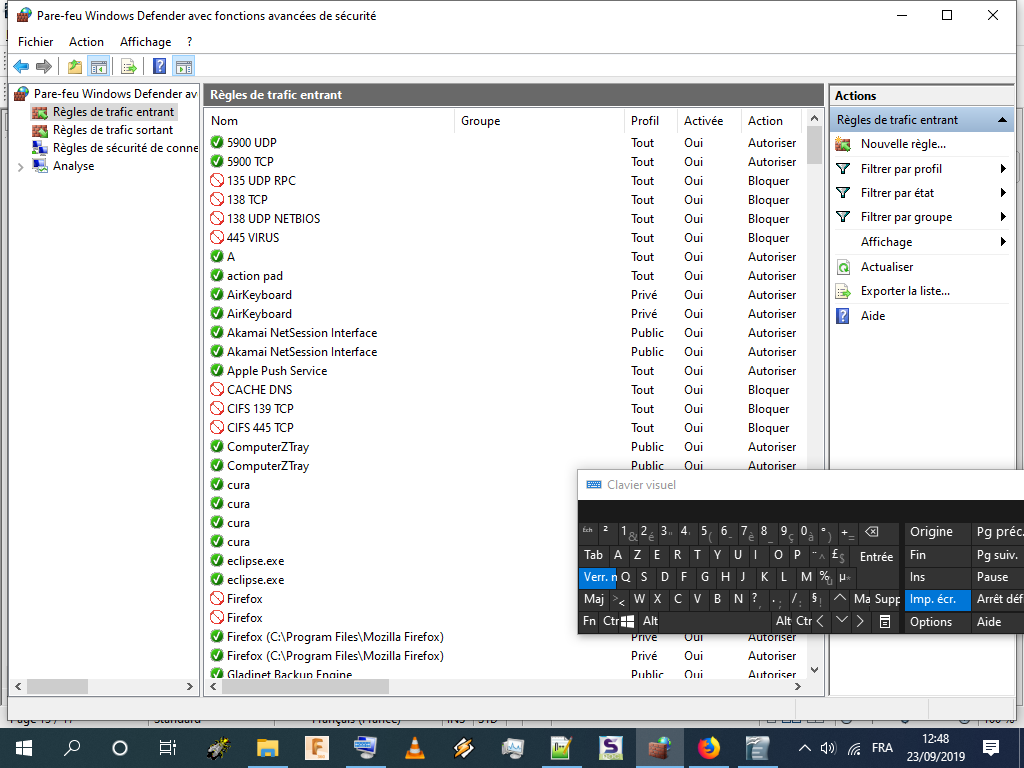This screenshot has width=1024, height=768.
Task: Toggle the Verr. num key on Clavier visuel
Action: (599, 577)
